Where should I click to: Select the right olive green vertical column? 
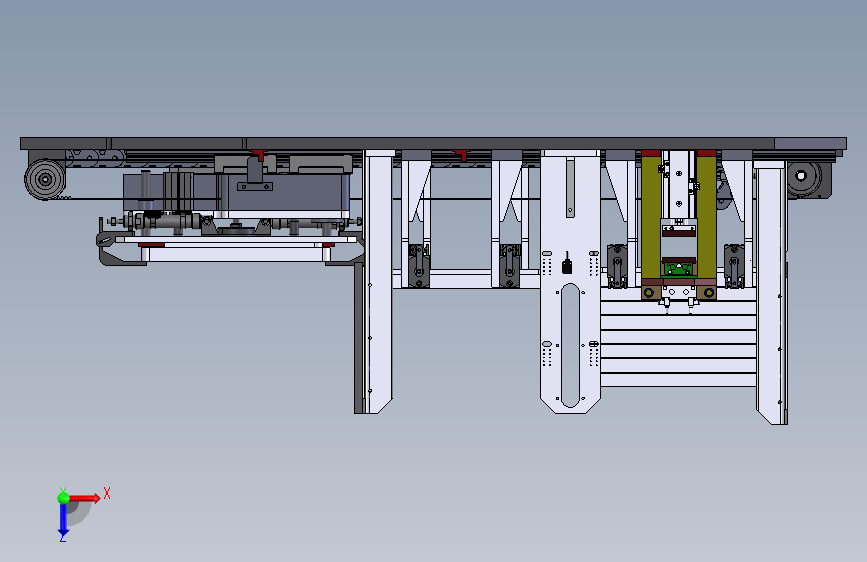707,217
